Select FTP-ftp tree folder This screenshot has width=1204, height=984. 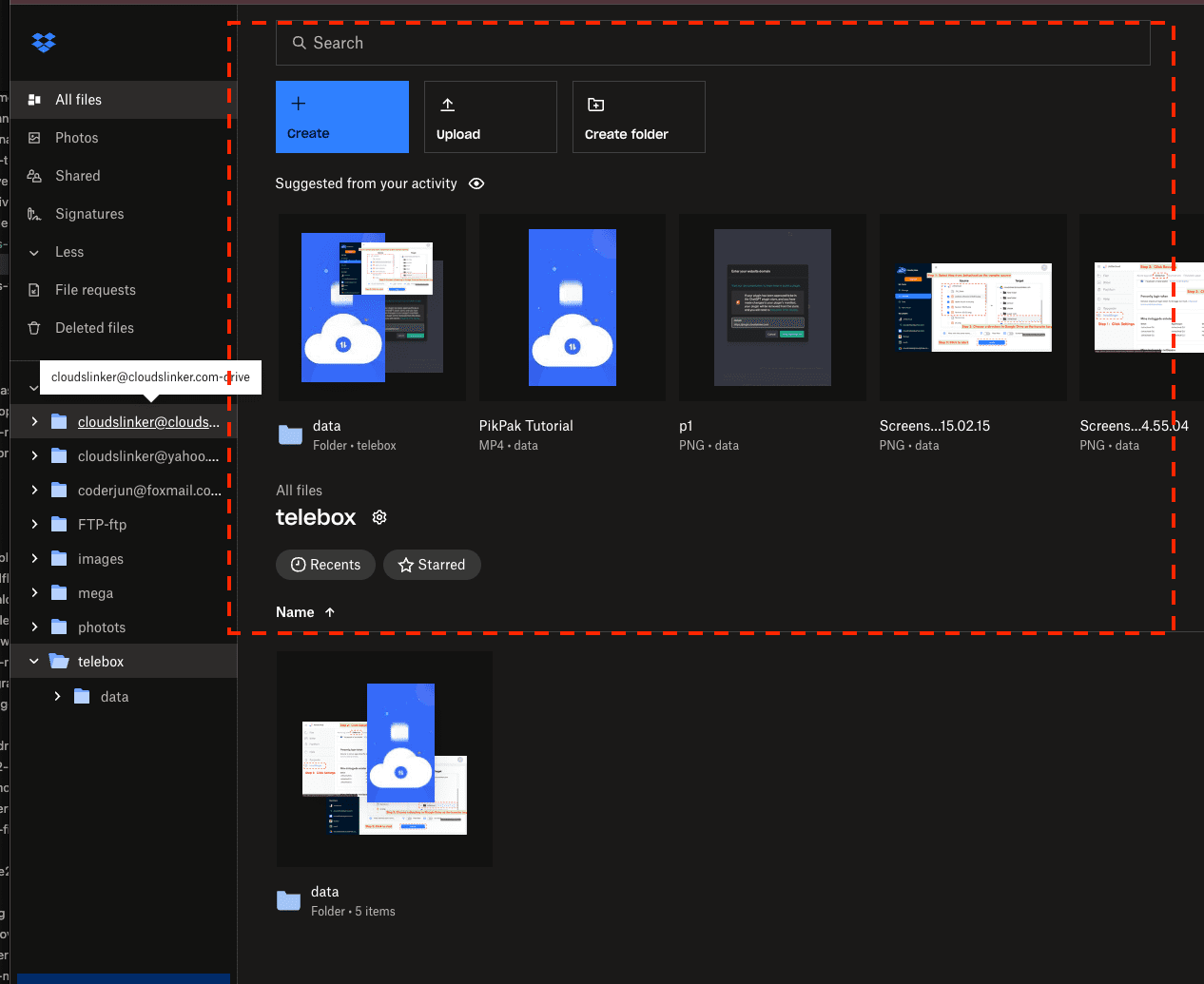click(x=102, y=525)
